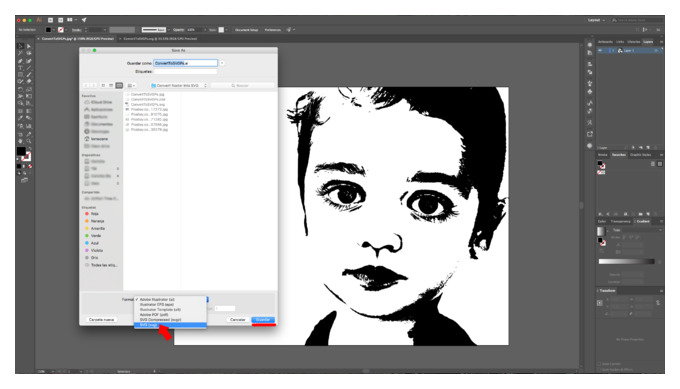Image resolution: width=680 pixels, height=389 pixels.
Task: Toggle the Scale Corners checkbox
Action: pyautogui.click(x=599, y=364)
